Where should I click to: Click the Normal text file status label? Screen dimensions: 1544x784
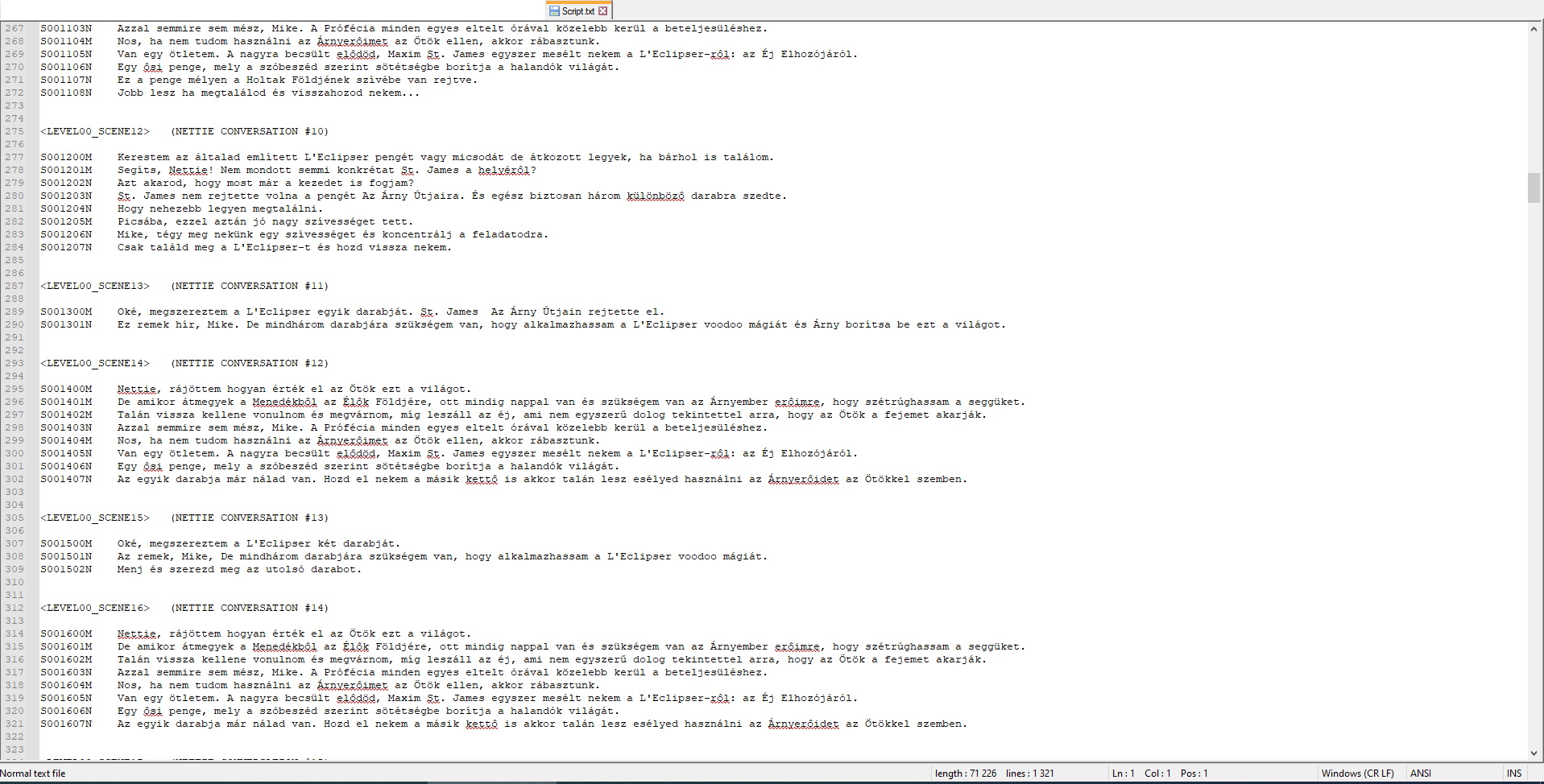[34, 773]
